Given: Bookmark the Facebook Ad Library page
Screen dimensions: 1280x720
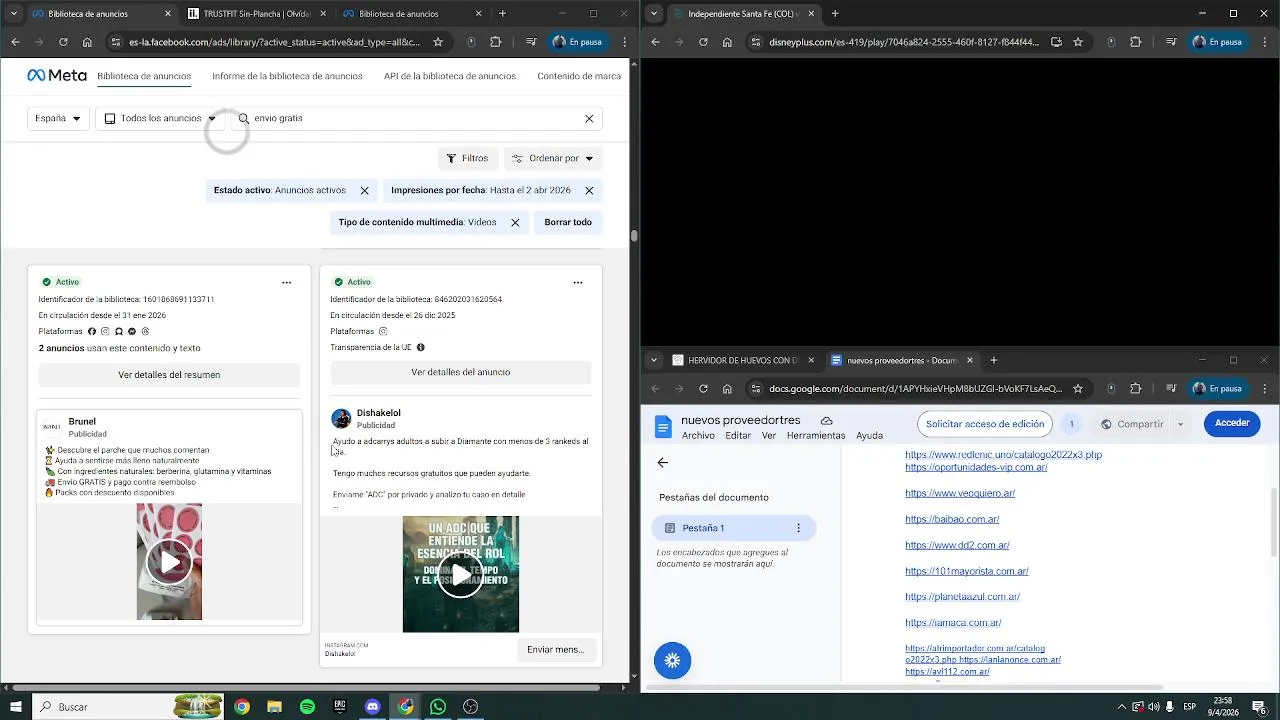Looking at the screenshot, I should click(437, 42).
